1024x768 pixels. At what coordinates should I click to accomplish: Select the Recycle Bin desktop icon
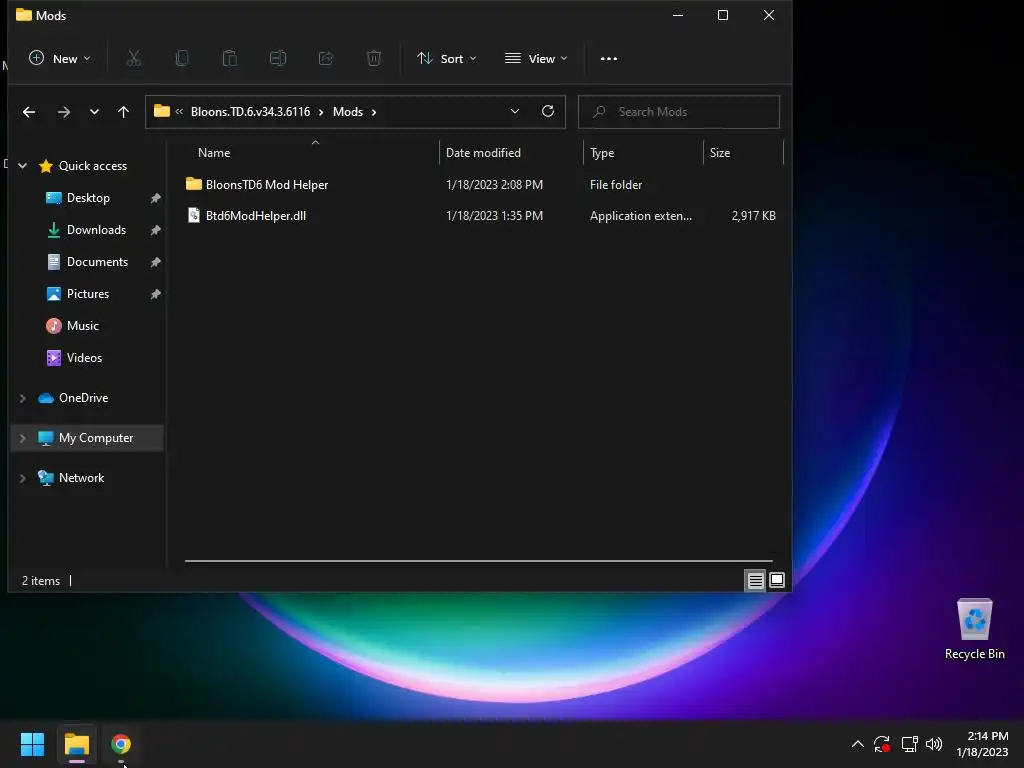(x=974, y=629)
